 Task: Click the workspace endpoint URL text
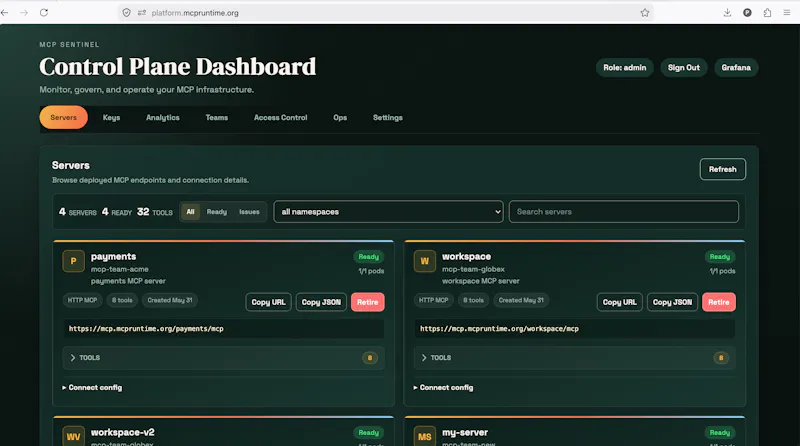[x=499, y=329]
